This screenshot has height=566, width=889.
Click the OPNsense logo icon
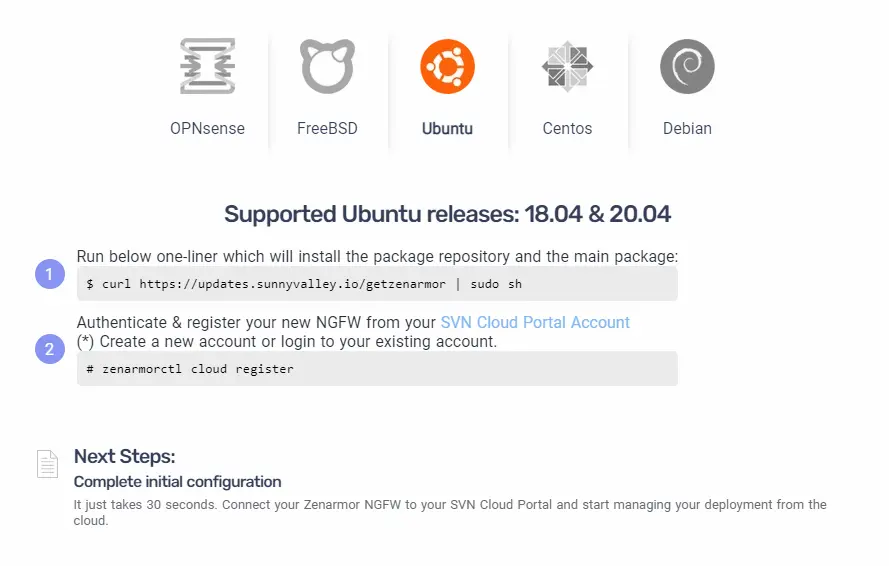pos(207,66)
